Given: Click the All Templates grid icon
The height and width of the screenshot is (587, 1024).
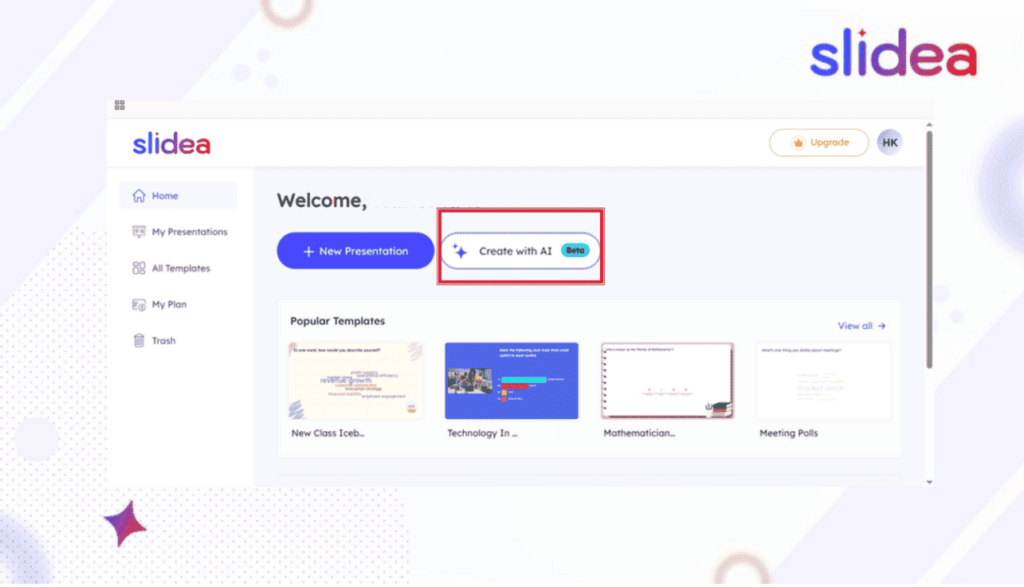Looking at the screenshot, I should coord(138,268).
